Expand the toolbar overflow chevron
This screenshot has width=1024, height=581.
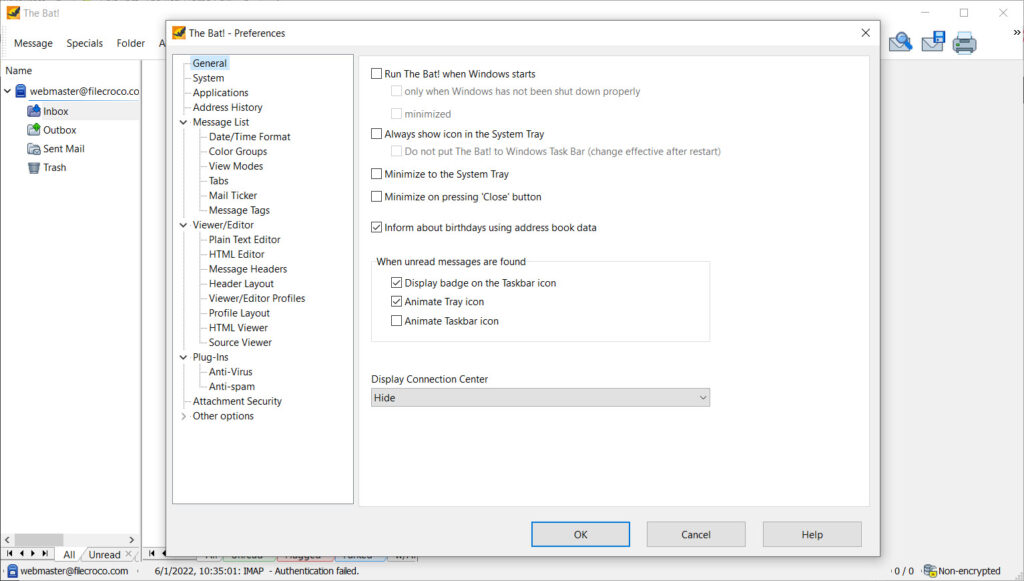(1016, 32)
